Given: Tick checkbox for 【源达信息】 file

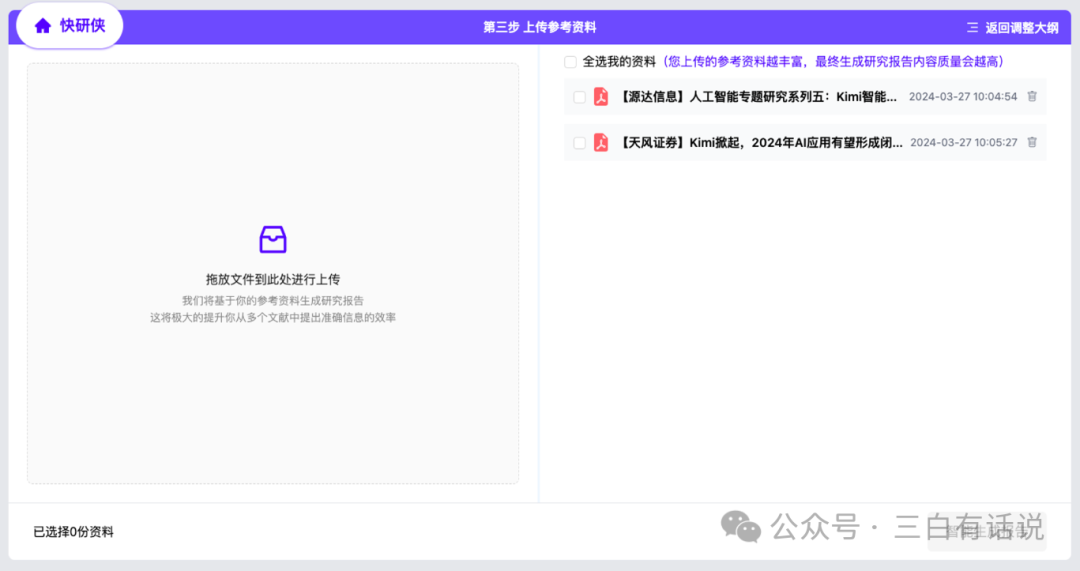Looking at the screenshot, I should [x=579, y=97].
